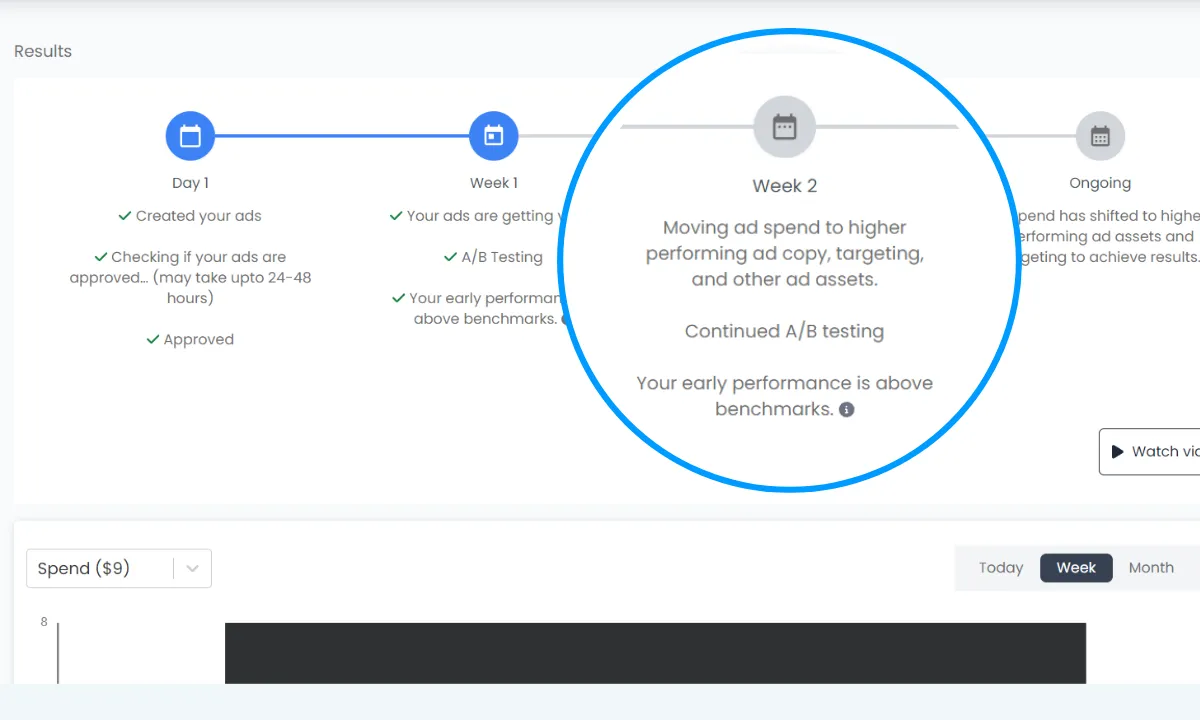Click the 'Continued A/B testing' text

pos(784,331)
